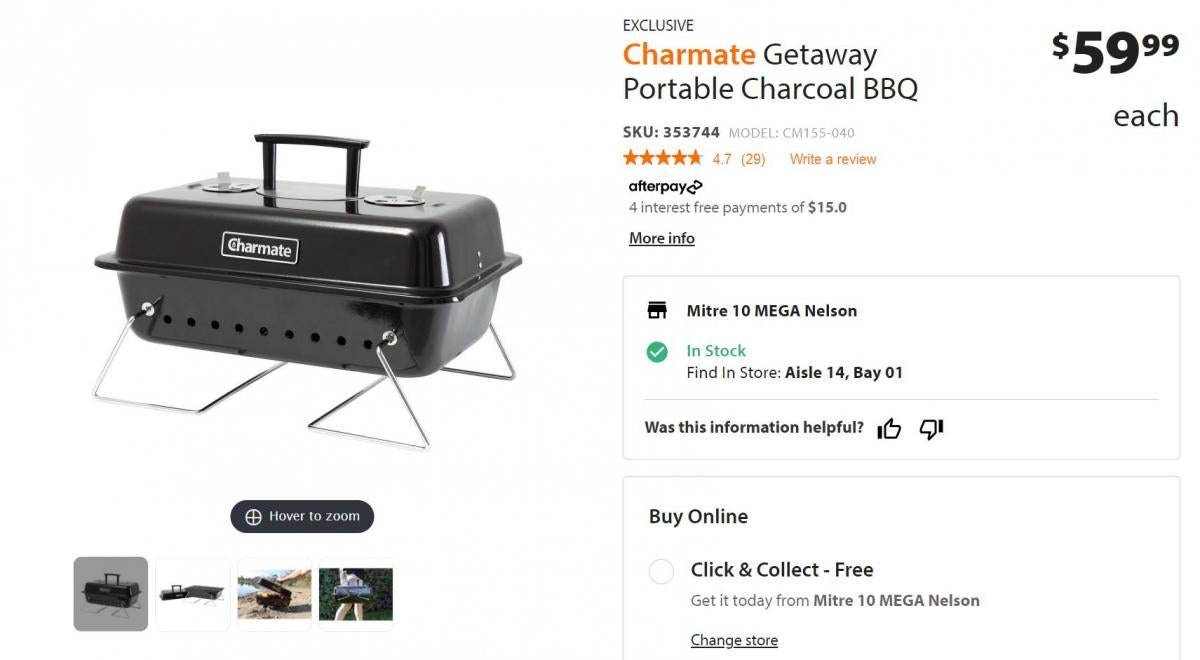Select the first BBQ thumbnail image
This screenshot has width=1200, height=660.
point(111,594)
